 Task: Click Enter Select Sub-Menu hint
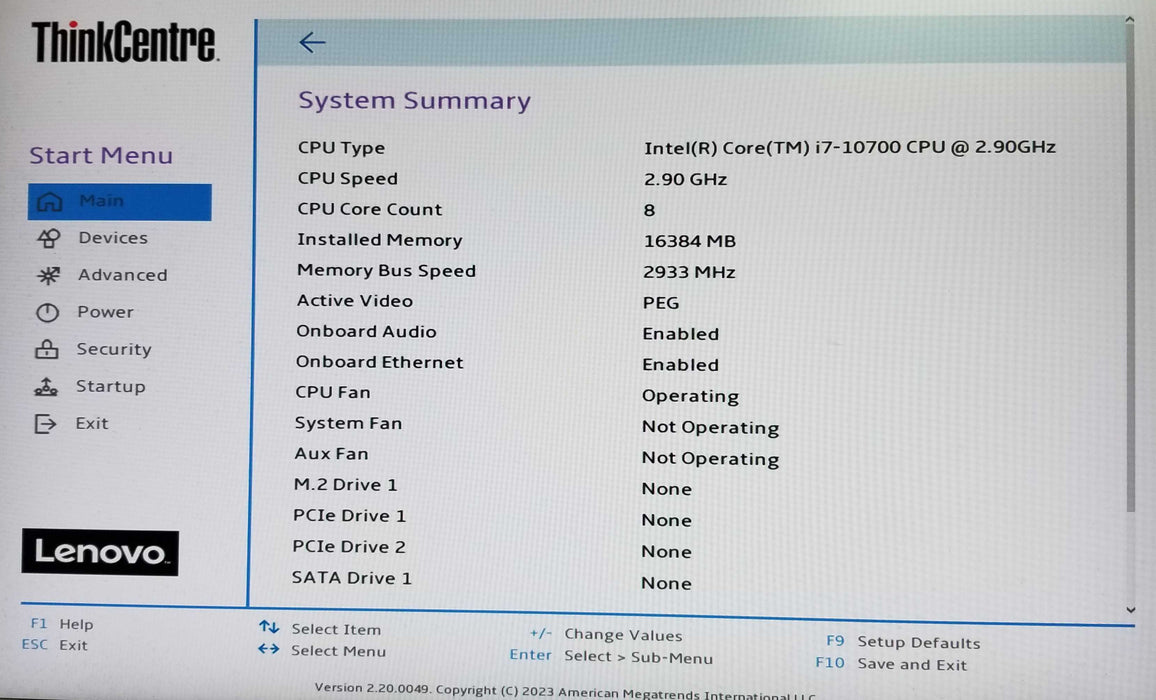pyautogui.click(x=611, y=656)
